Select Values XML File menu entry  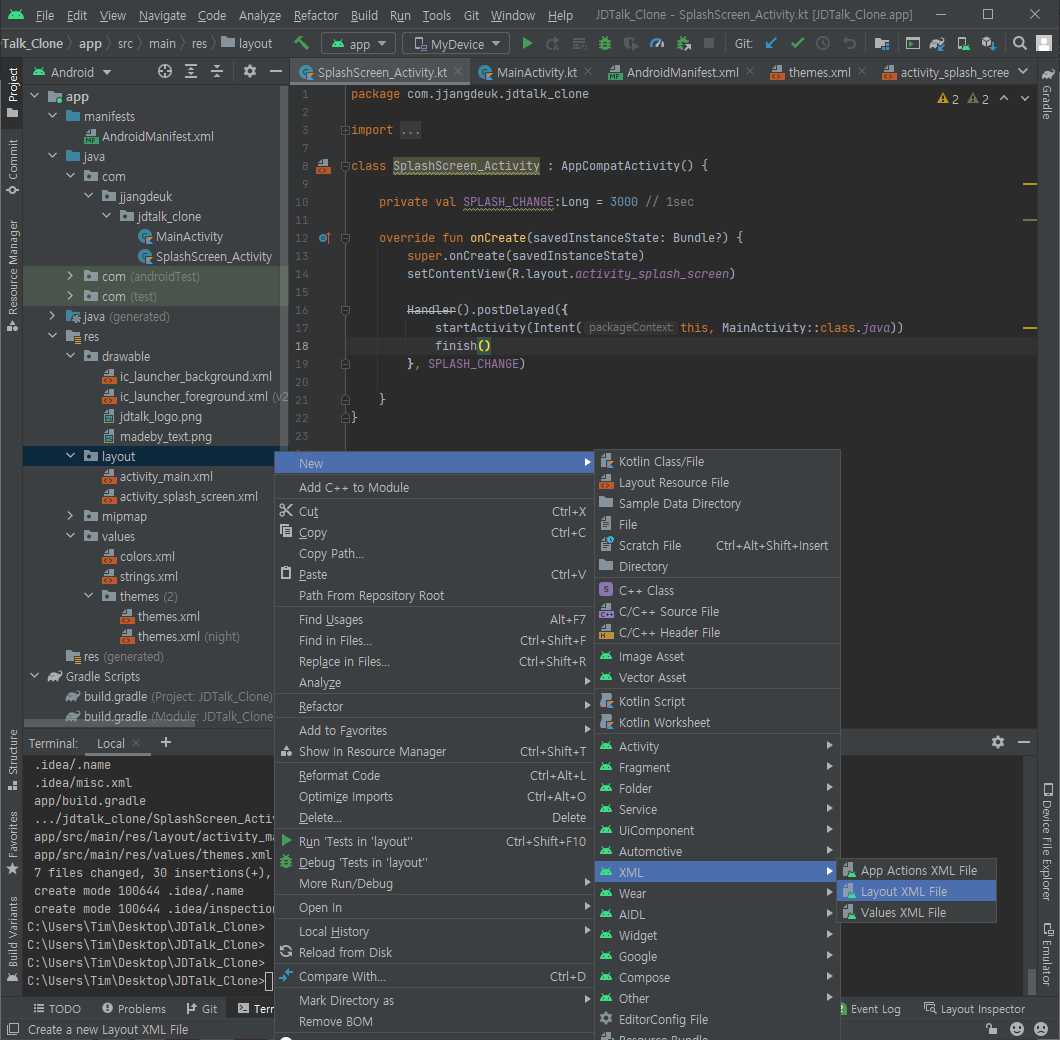(917, 912)
